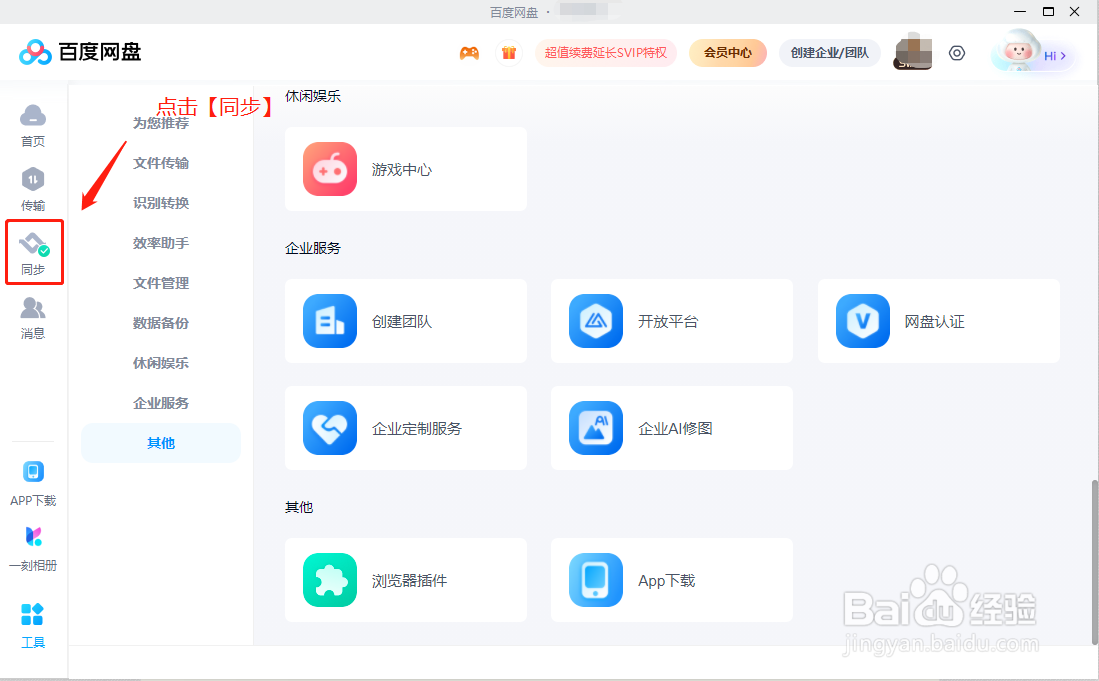This screenshot has width=1099, height=681.
Task: Open the 企业AI修图 picture icon
Action: [x=596, y=428]
